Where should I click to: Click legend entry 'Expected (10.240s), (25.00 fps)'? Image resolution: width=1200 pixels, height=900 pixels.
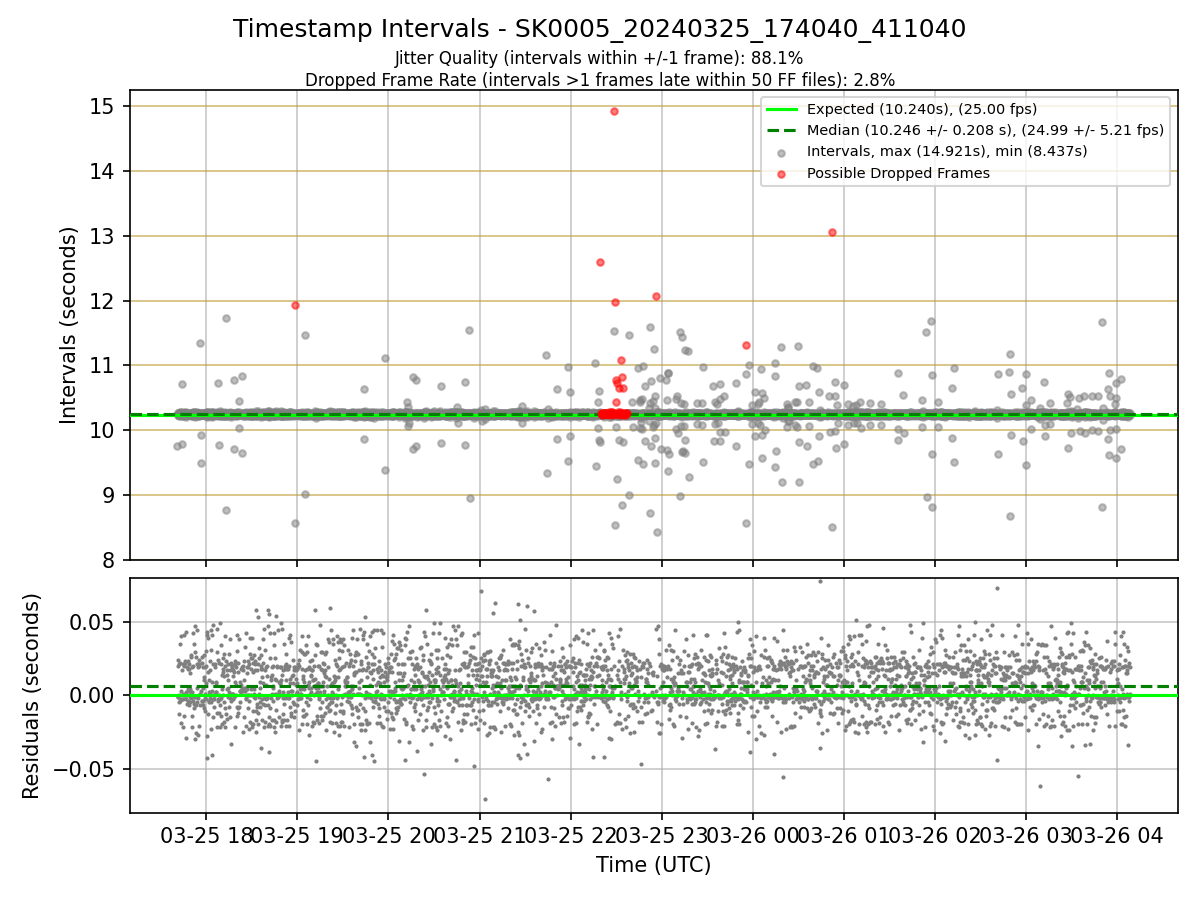coord(921,109)
